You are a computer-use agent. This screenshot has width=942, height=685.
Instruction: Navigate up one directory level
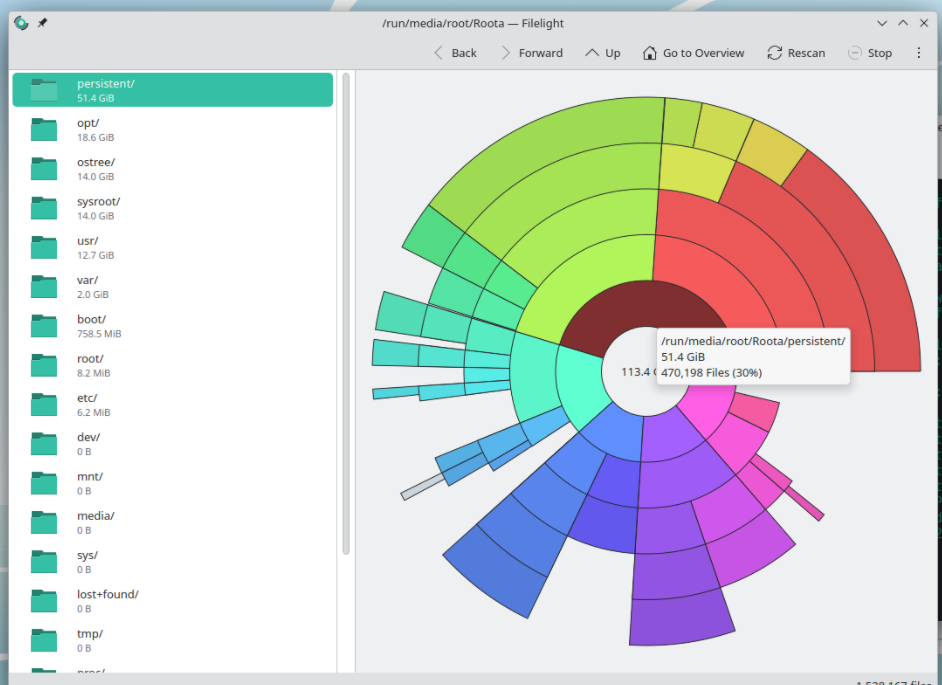point(603,53)
